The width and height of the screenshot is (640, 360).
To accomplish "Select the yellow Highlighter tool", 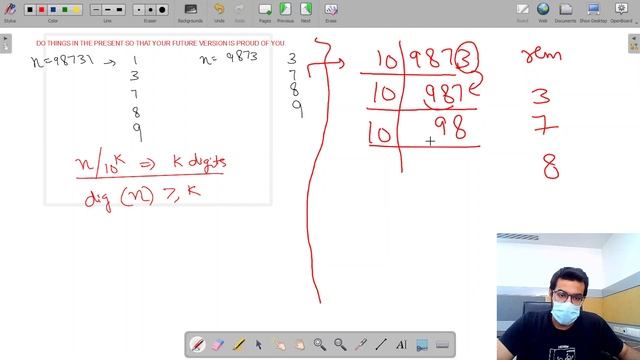I will [x=238, y=345].
